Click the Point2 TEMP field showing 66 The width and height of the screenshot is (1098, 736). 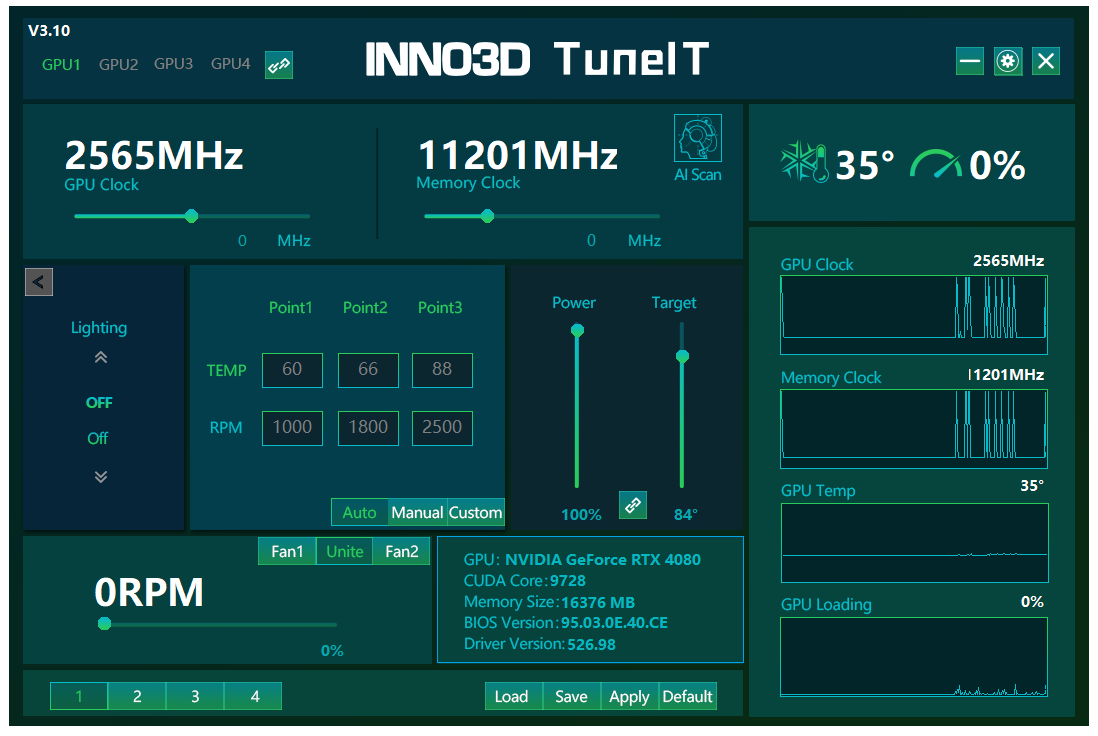click(368, 370)
